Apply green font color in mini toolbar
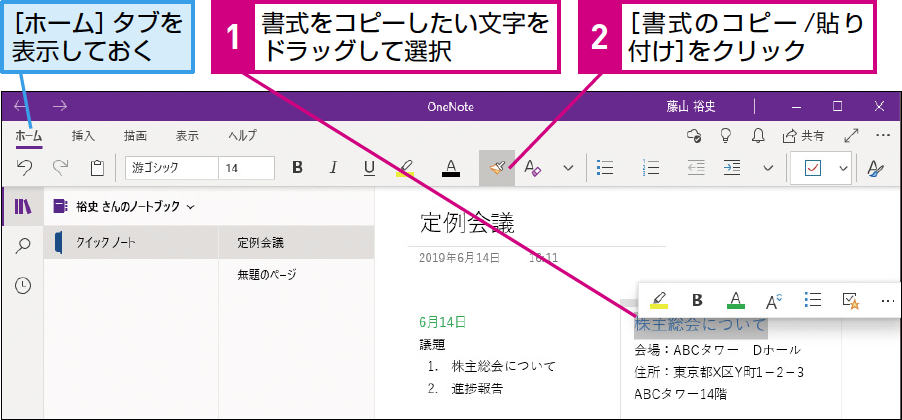The image size is (902, 420). [x=735, y=300]
